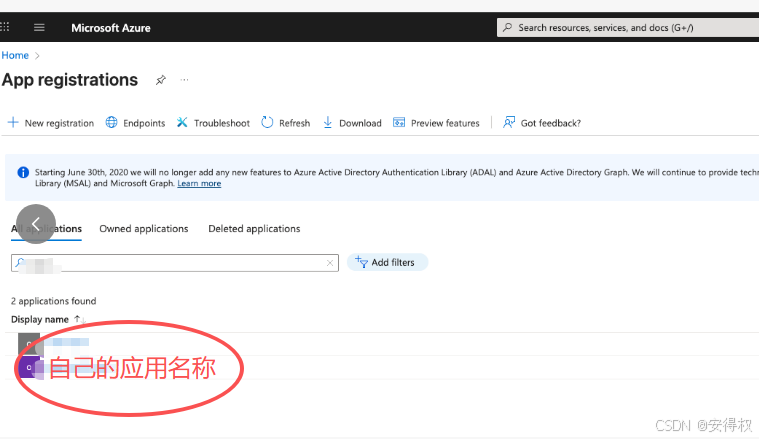The height and width of the screenshot is (439, 759).
Task: Open the Troubleshoot toolbar item
Action: pyautogui.click(x=213, y=123)
